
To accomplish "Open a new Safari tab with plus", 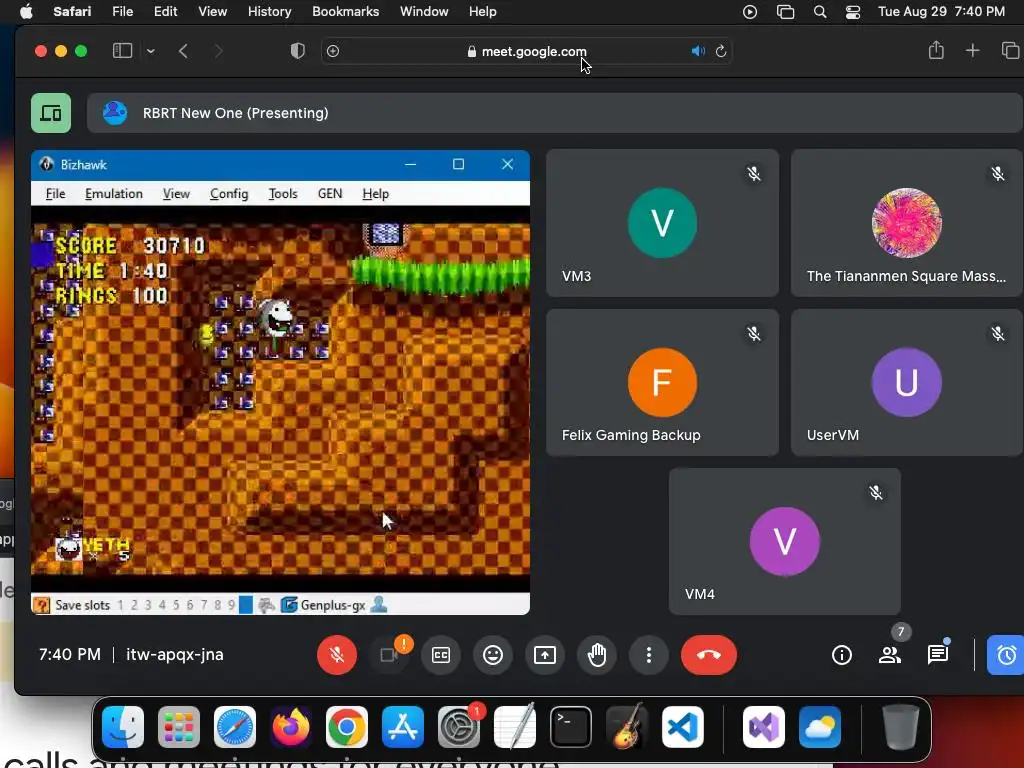I will (972, 50).
